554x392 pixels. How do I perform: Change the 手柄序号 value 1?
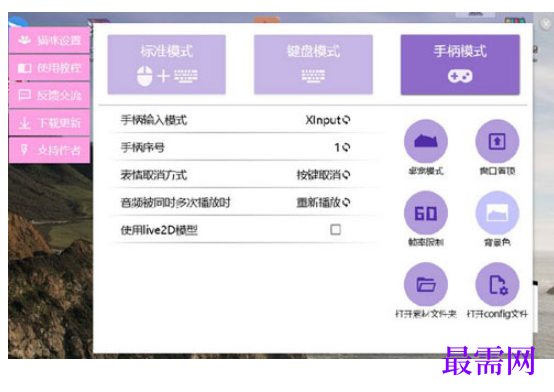(x=342, y=147)
